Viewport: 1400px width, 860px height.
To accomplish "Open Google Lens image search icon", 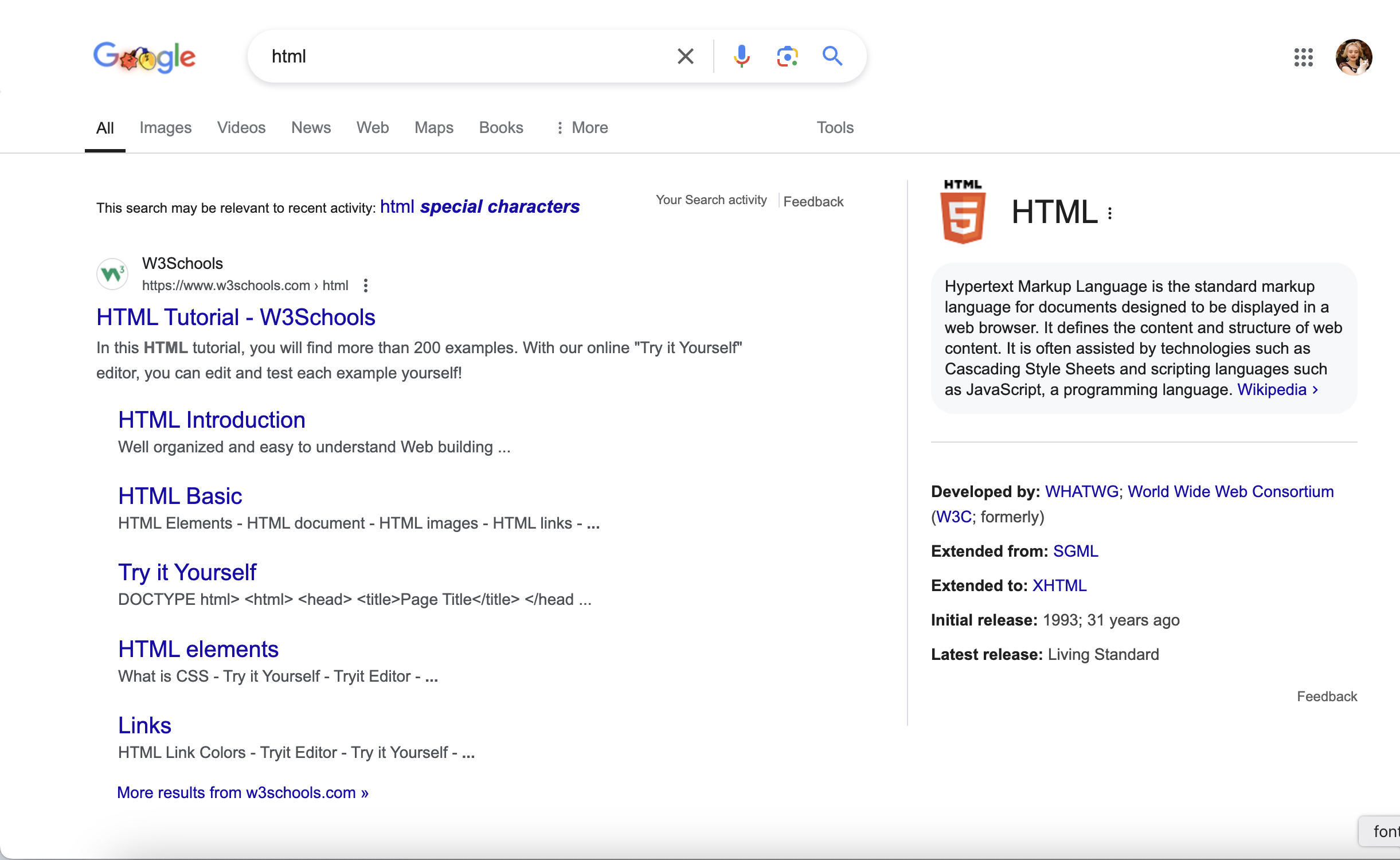I will click(787, 56).
